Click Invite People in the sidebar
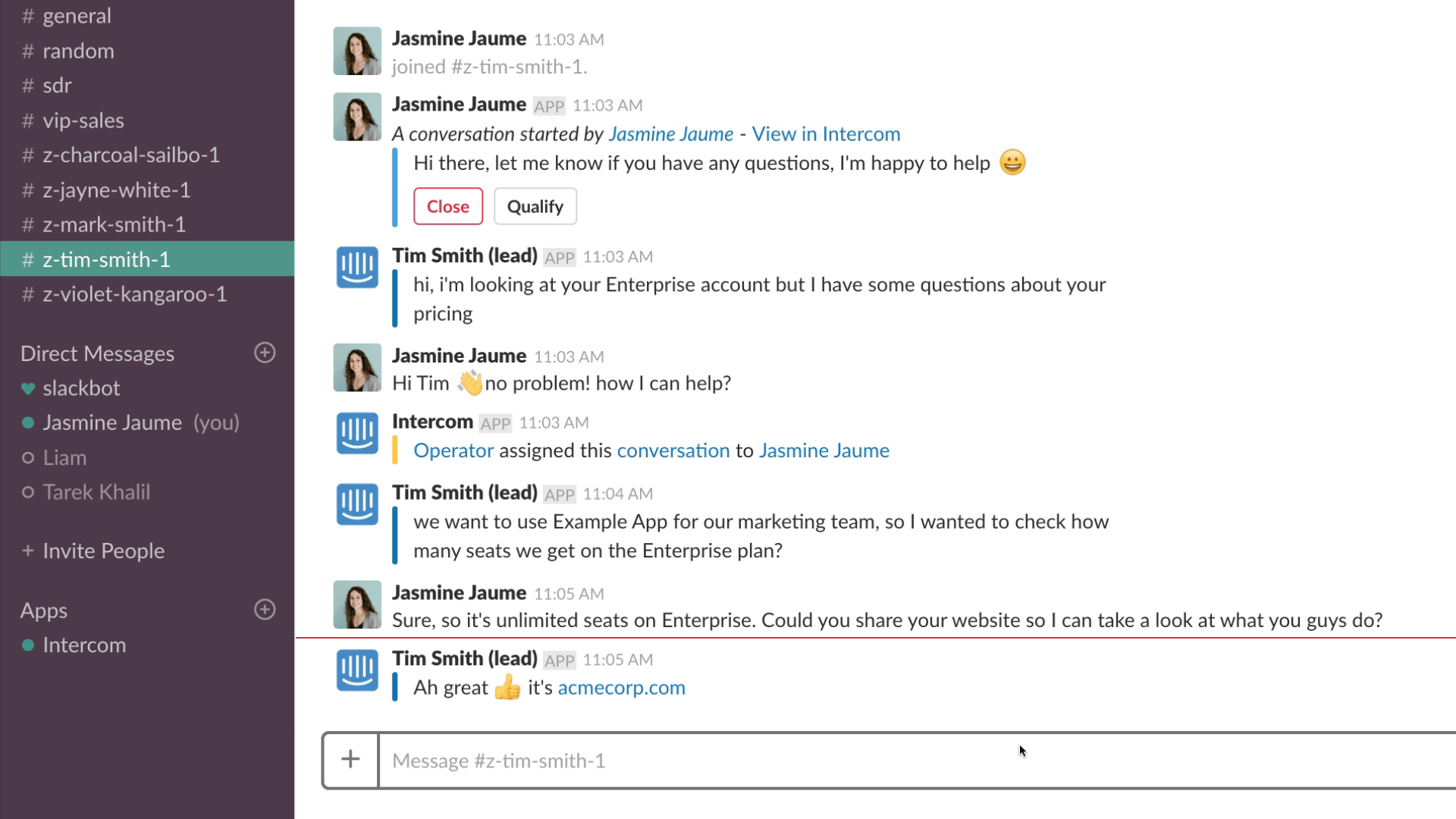This screenshot has width=1456, height=819. (x=103, y=551)
